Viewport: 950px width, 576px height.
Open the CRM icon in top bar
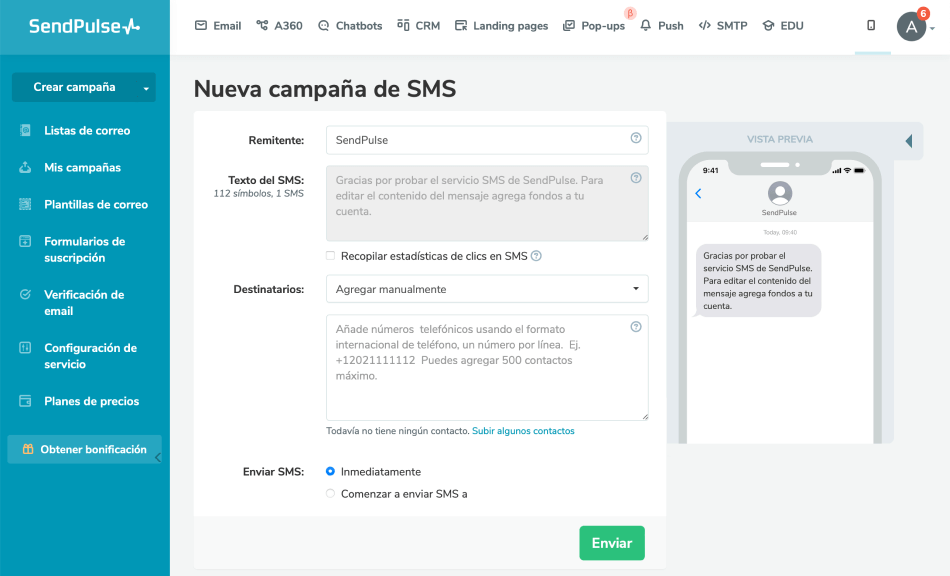pos(403,25)
